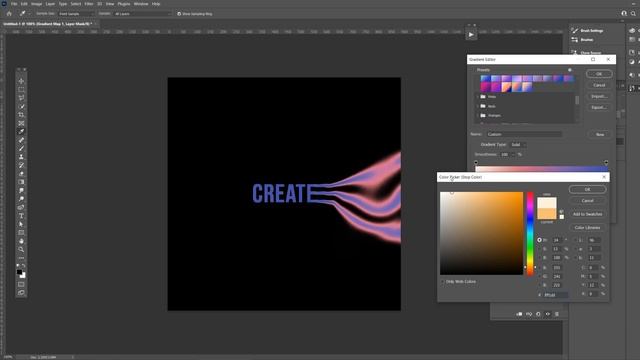Select the first blue gradient preset thumbnail
Viewport: 640px width, 360px height.
tap(485, 78)
